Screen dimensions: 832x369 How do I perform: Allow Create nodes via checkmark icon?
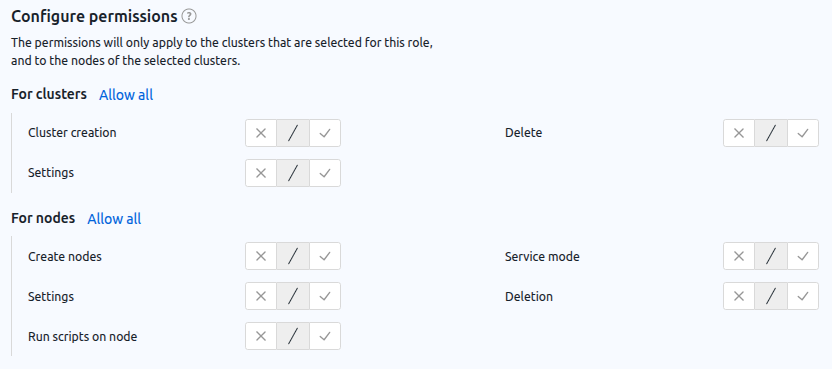pos(325,256)
